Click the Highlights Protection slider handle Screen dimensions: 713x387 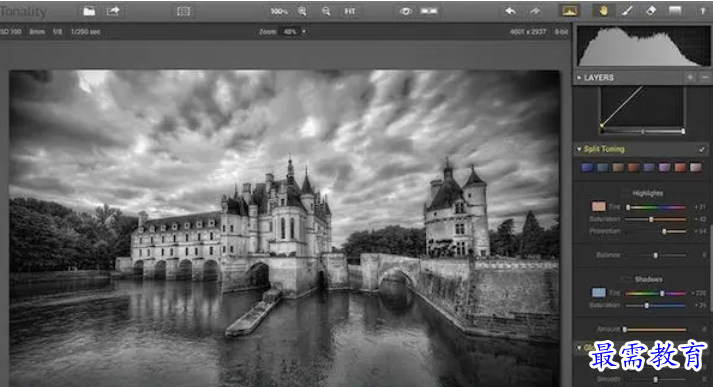pos(664,231)
